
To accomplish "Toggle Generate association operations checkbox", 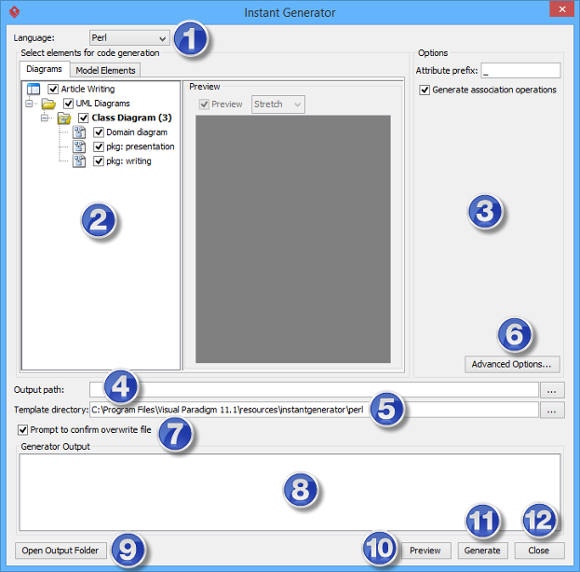I will tap(425, 90).
